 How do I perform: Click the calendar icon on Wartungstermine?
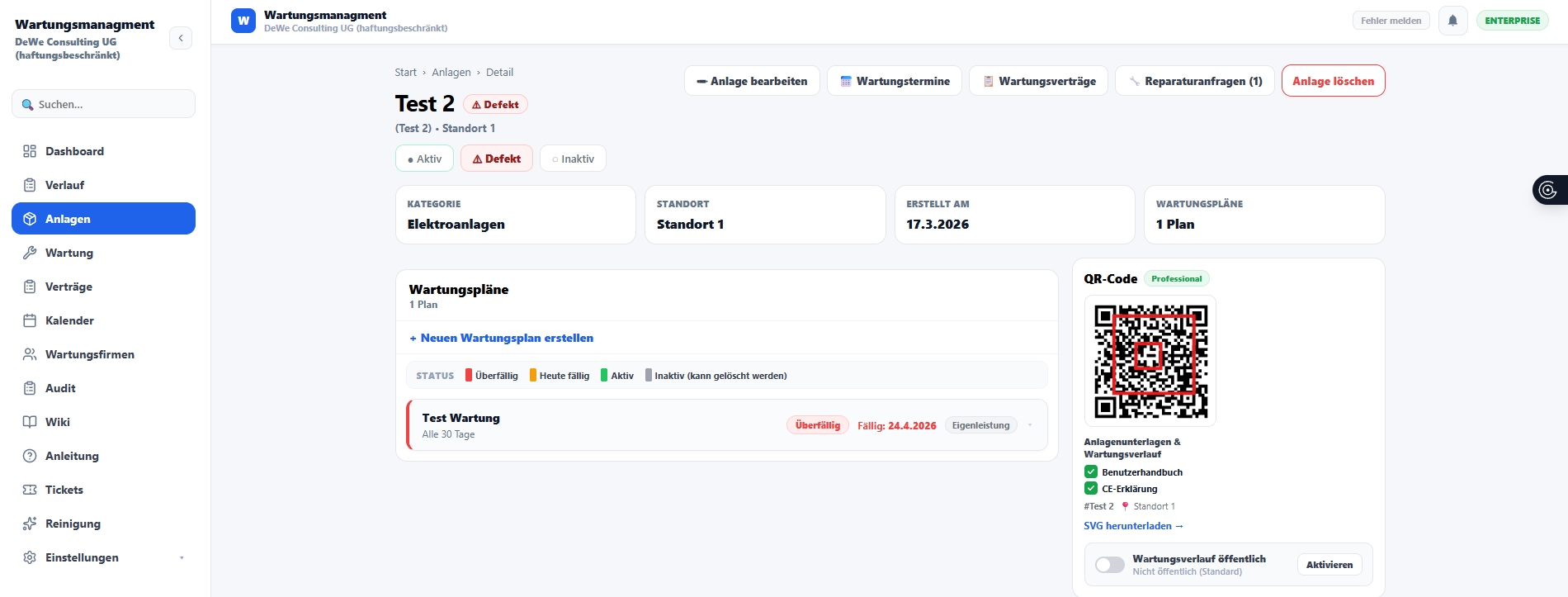[846, 81]
